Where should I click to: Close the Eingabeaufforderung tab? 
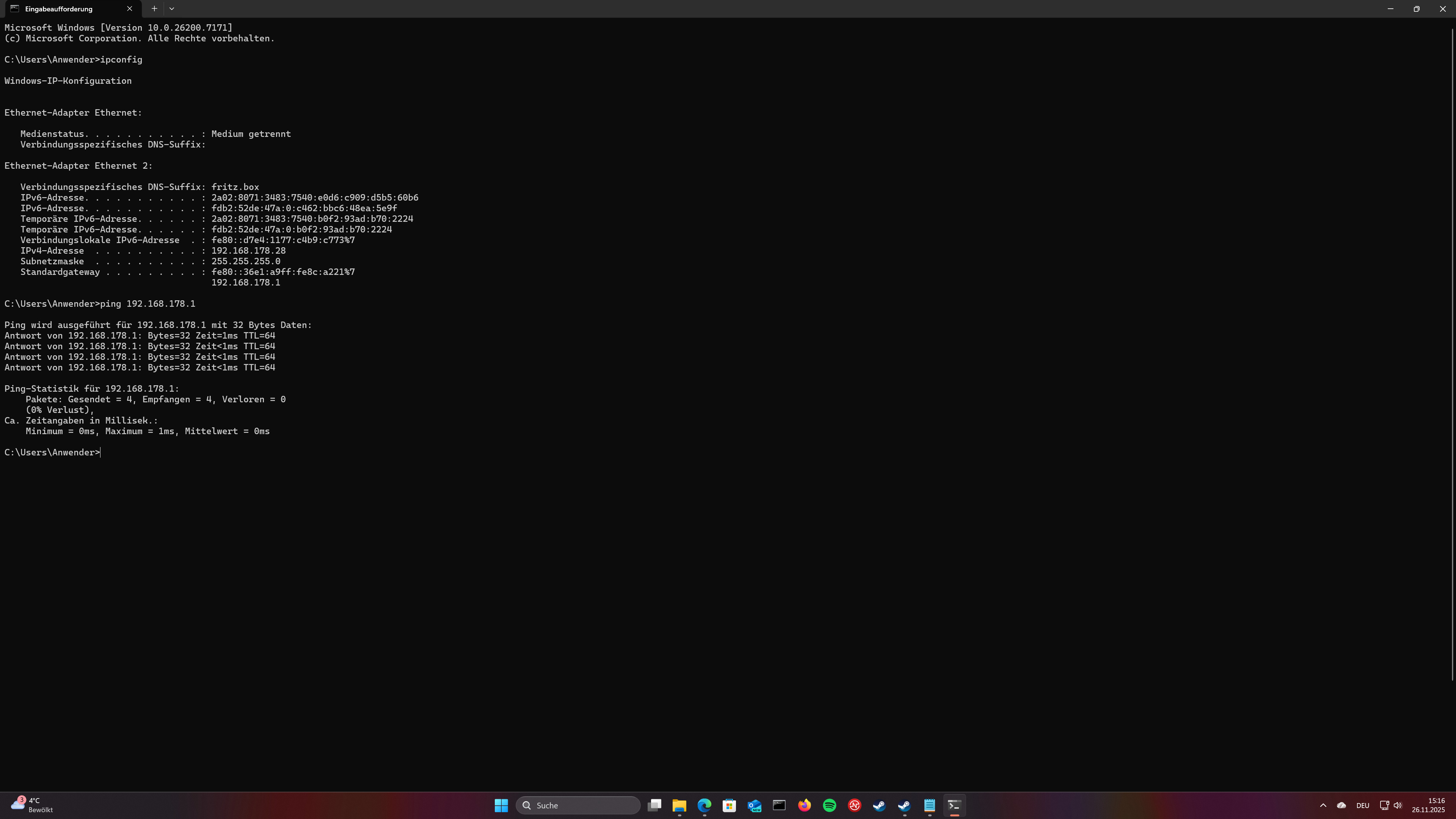pyautogui.click(x=129, y=8)
